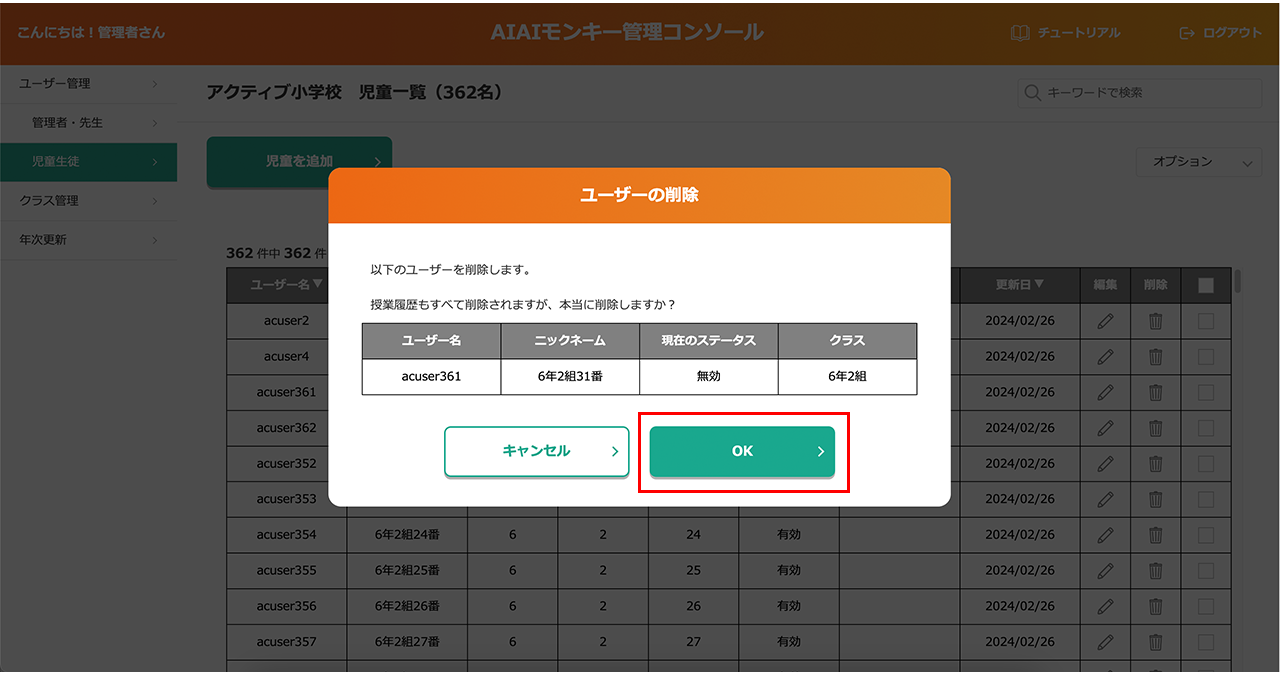This screenshot has height=675, width=1280.
Task: Click the tutorial book icon in header
Action: [x=1020, y=33]
